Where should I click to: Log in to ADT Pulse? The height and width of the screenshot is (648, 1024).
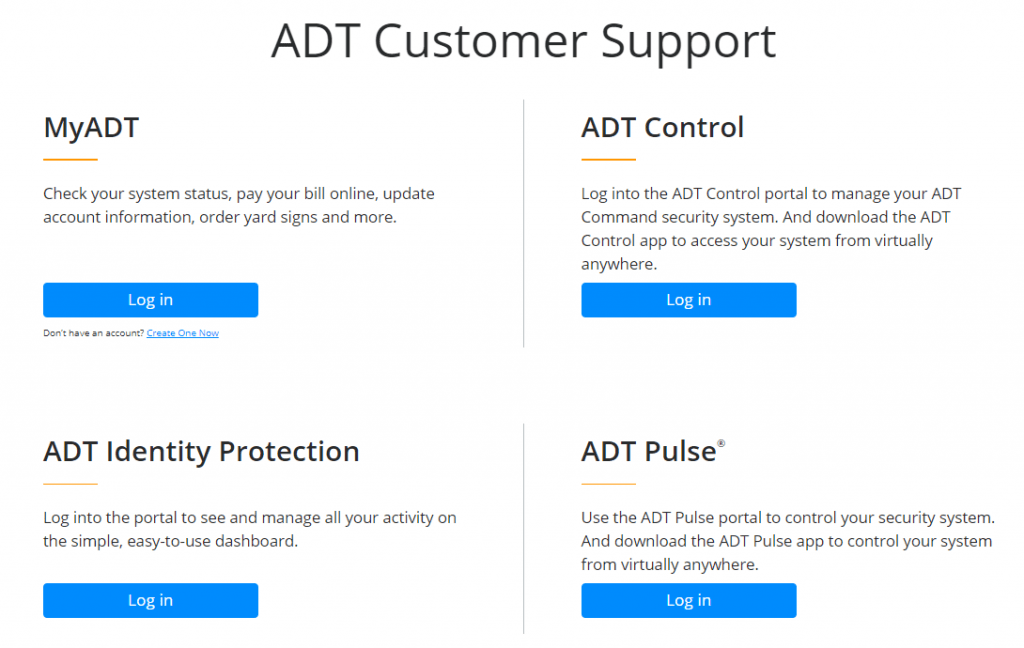[x=688, y=600]
